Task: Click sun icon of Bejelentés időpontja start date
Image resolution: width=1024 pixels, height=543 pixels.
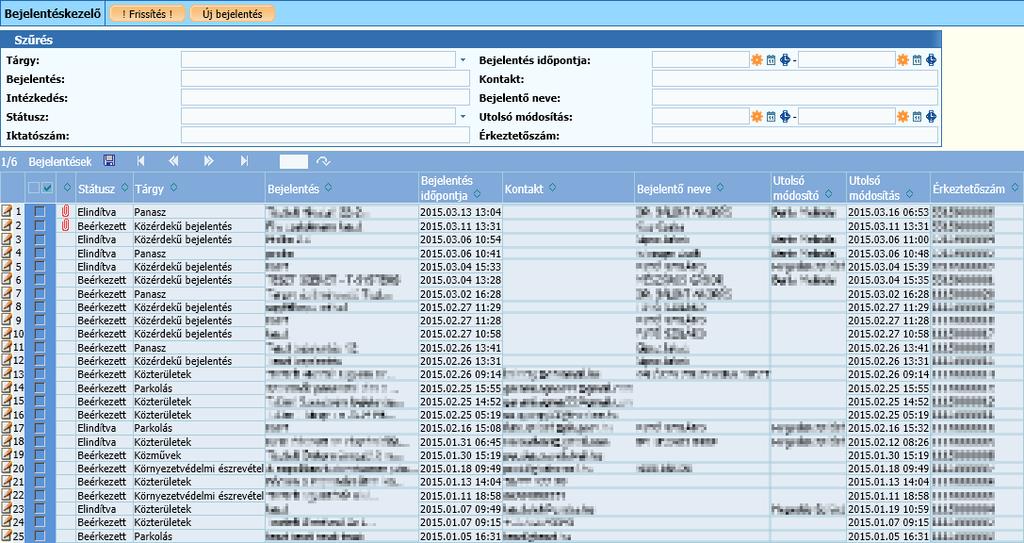Action: tap(757, 60)
